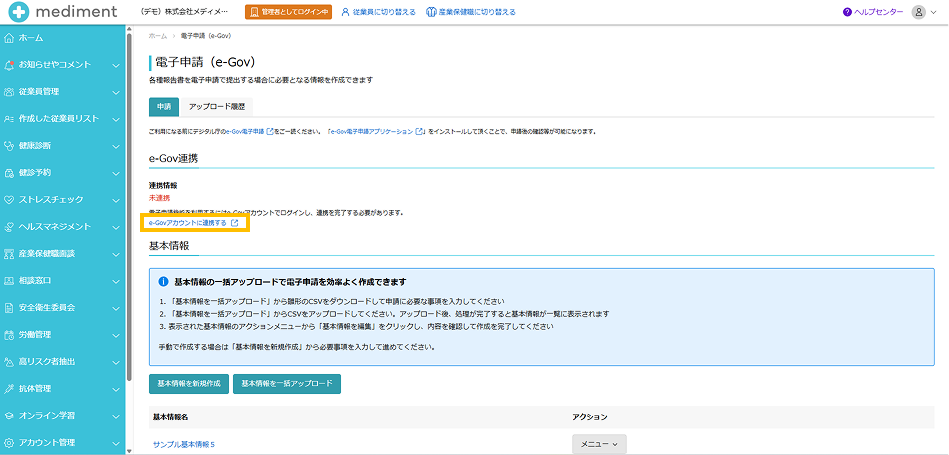Click the e-Govアカウントに連携する link
The width and height of the screenshot is (949, 455).
click(x=194, y=223)
